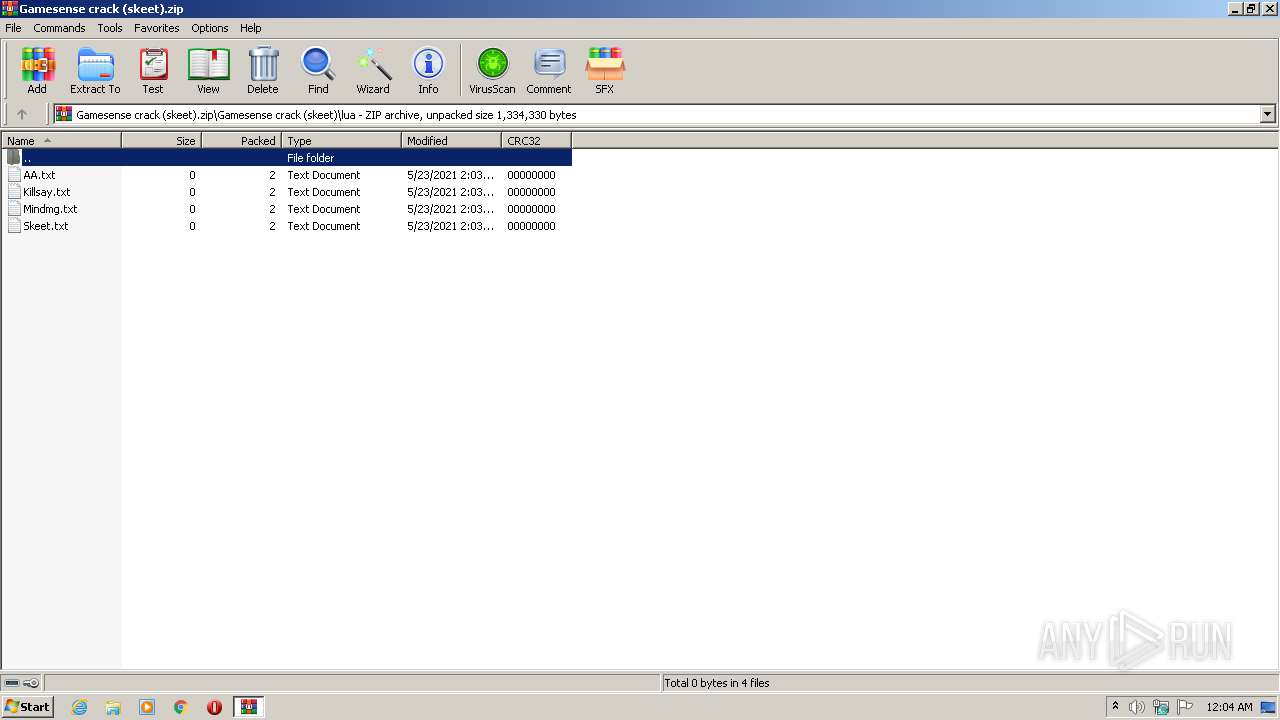Run Test on the archive

[153, 70]
